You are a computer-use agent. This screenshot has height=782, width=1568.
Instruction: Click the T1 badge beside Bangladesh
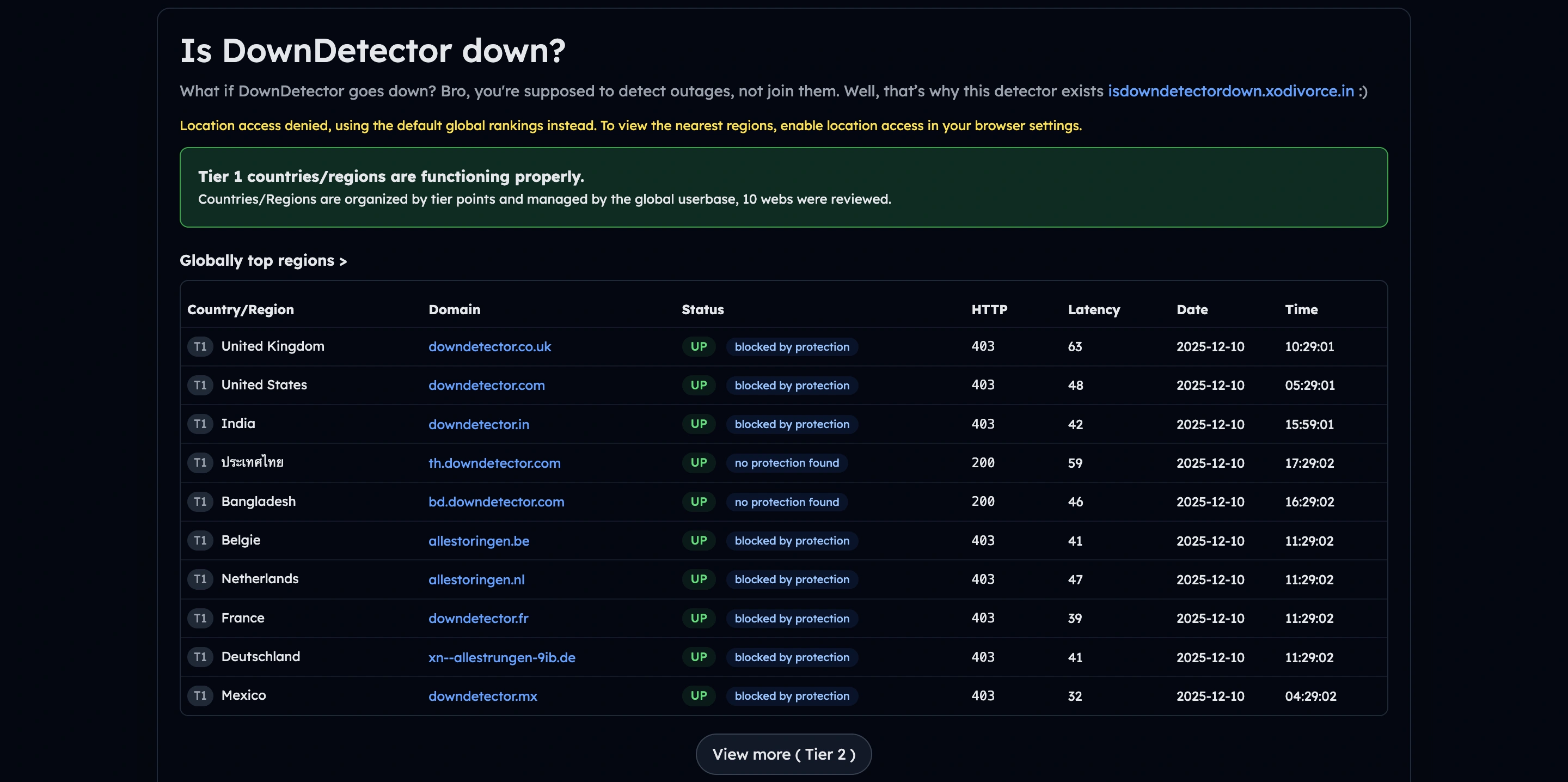point(200,501)
